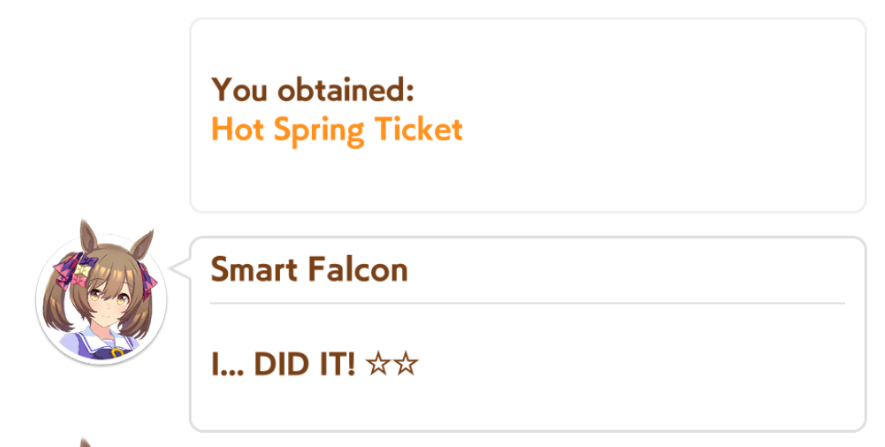This screenshot has height=447, width=885.
Task: Tap the 'I... DID IT!' message text
Action: point(283,364)
